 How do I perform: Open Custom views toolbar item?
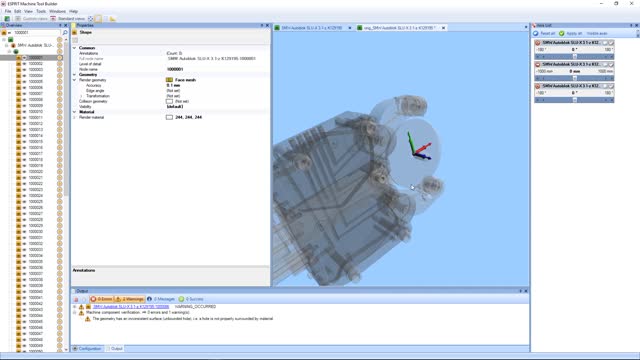[32, 19]
